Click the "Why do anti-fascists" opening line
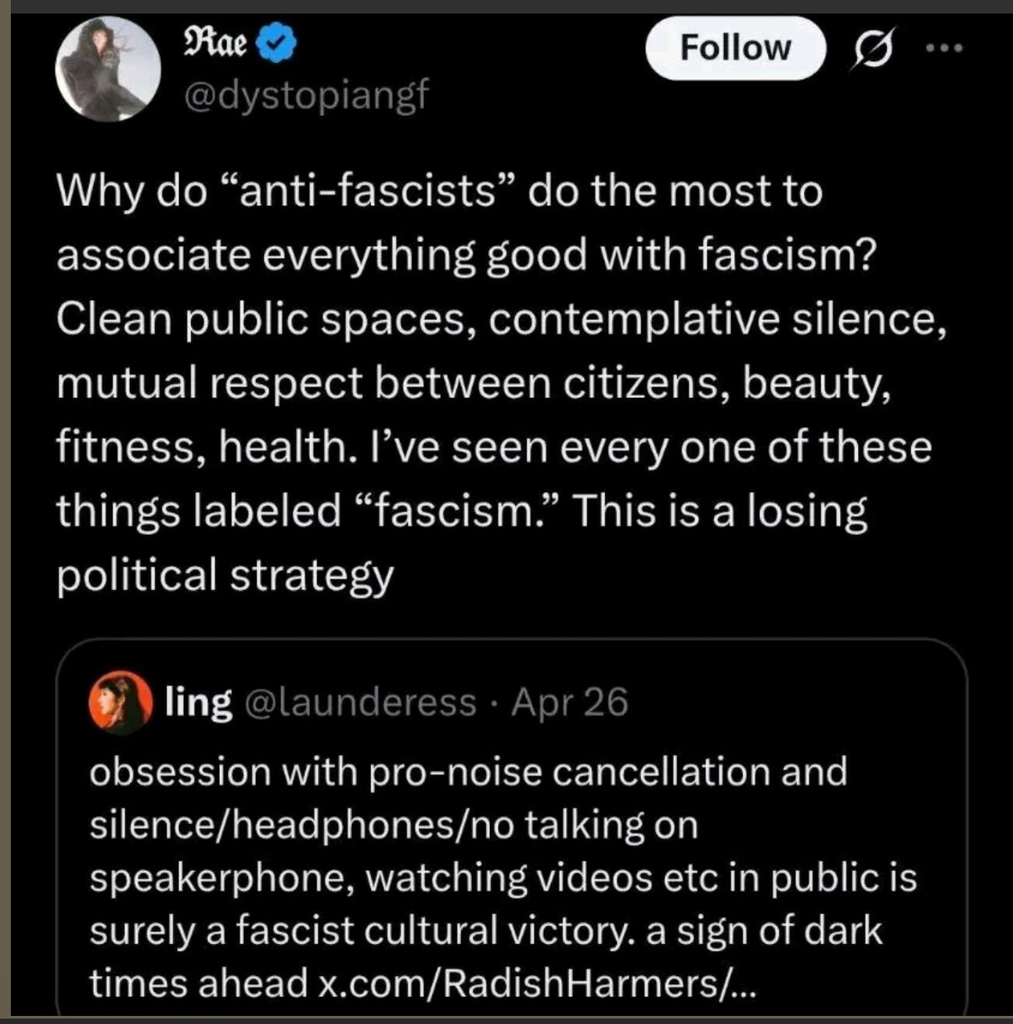This screenshot has width=1013, height=1024. 440,190
